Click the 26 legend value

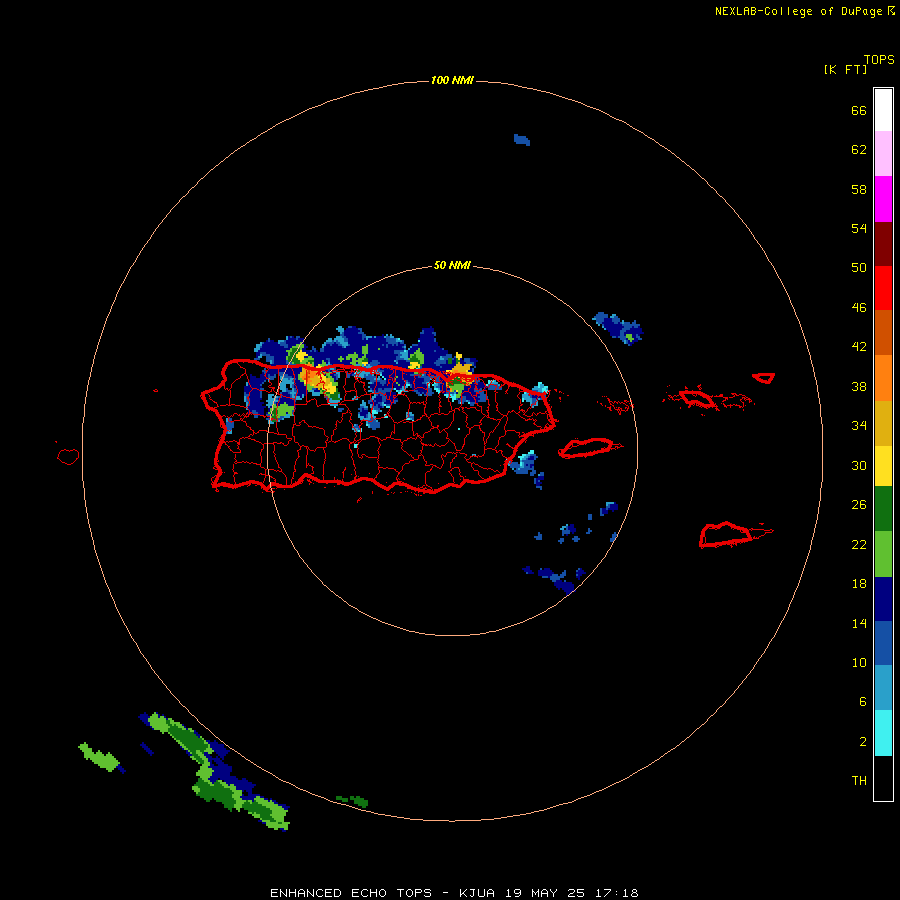click(x=859, y=505)
